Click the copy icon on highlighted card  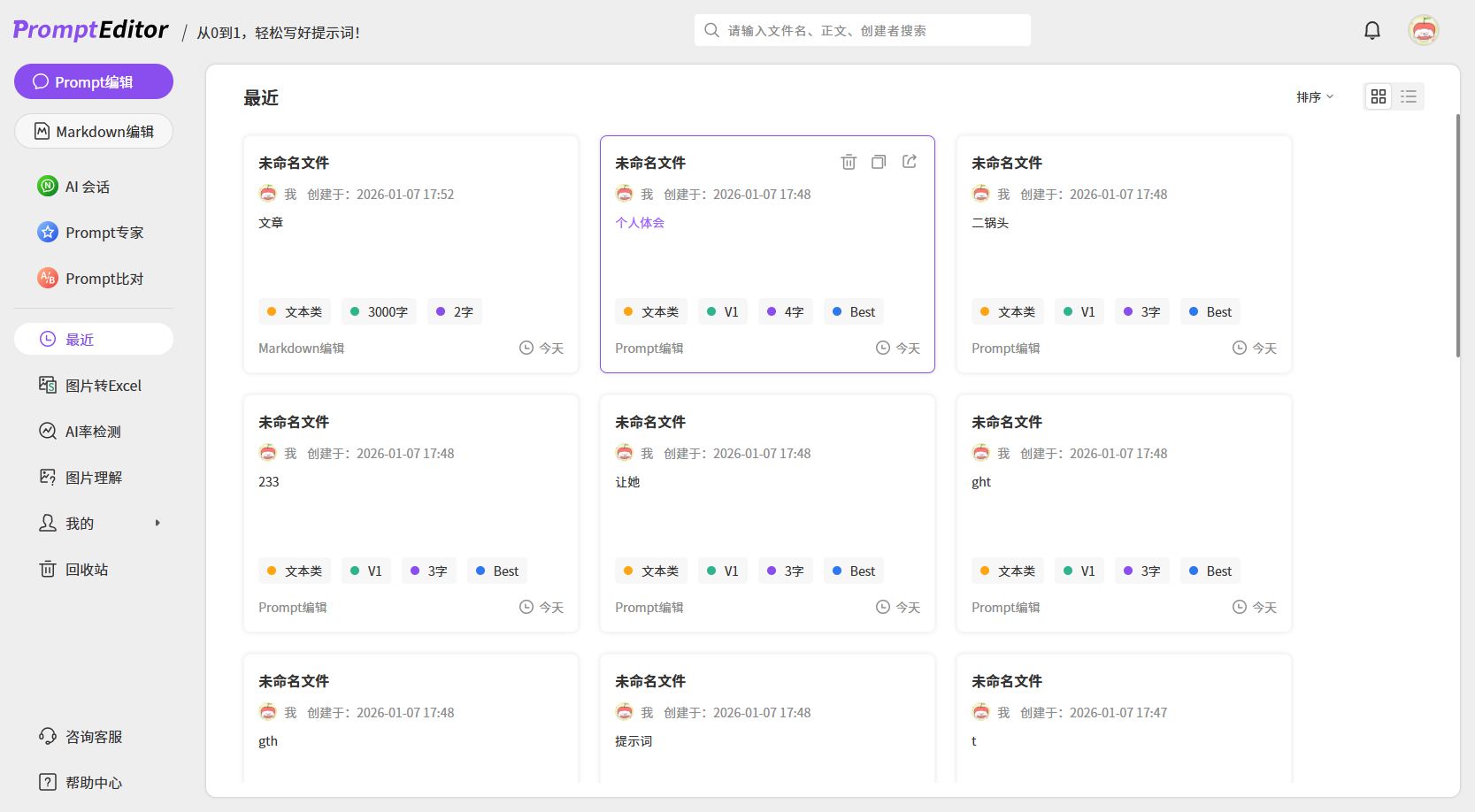pyautogui.click(x=879, y=162)
